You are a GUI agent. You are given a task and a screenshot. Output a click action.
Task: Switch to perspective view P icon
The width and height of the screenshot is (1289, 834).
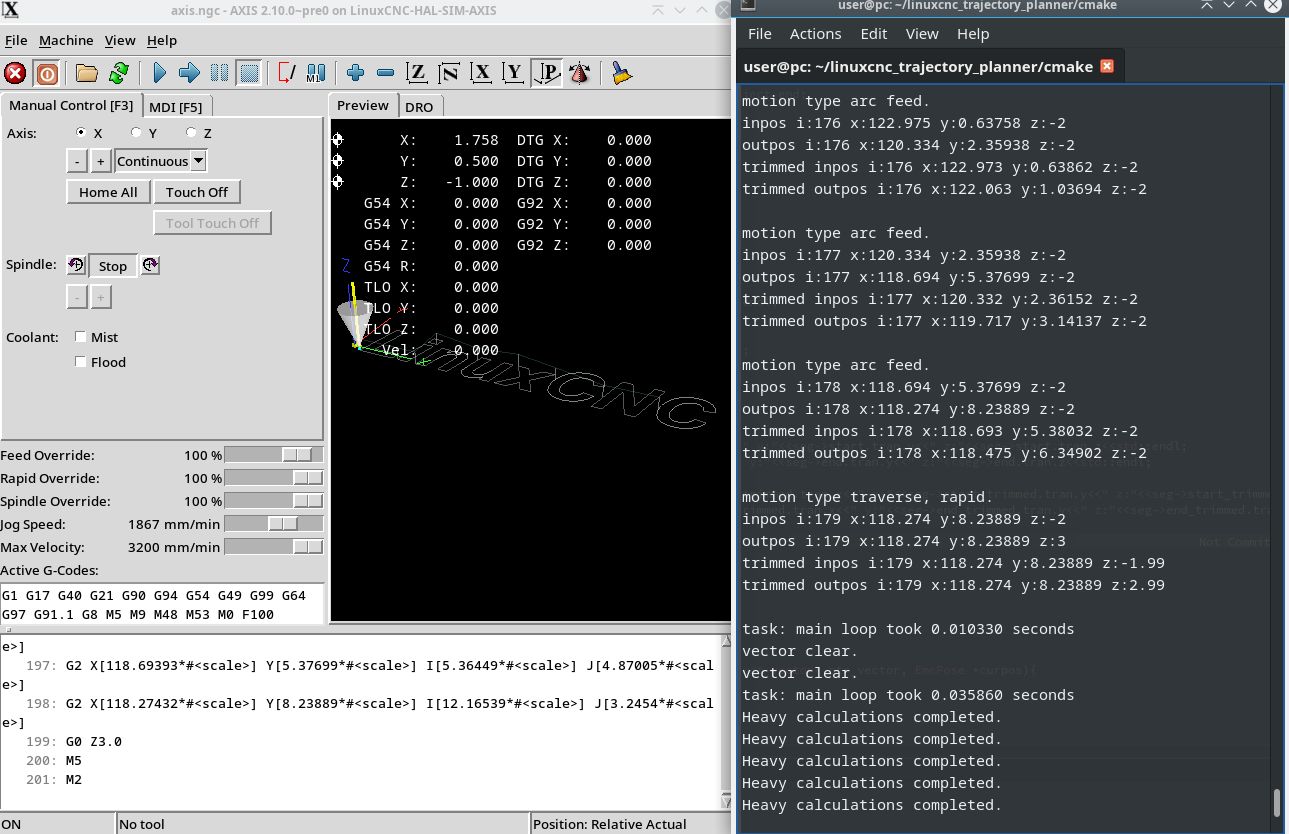546,73
